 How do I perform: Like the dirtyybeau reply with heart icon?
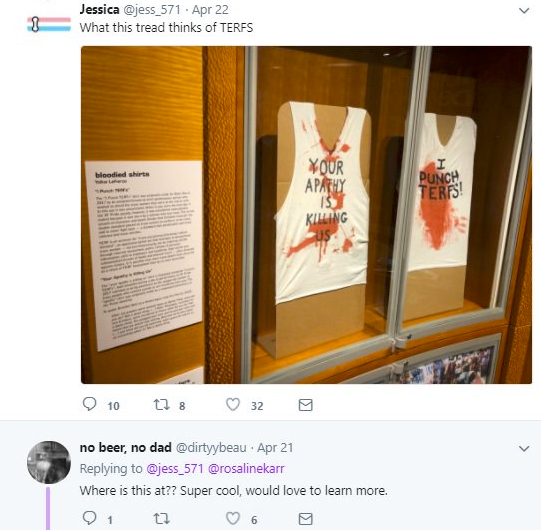[x=233, y=518]
